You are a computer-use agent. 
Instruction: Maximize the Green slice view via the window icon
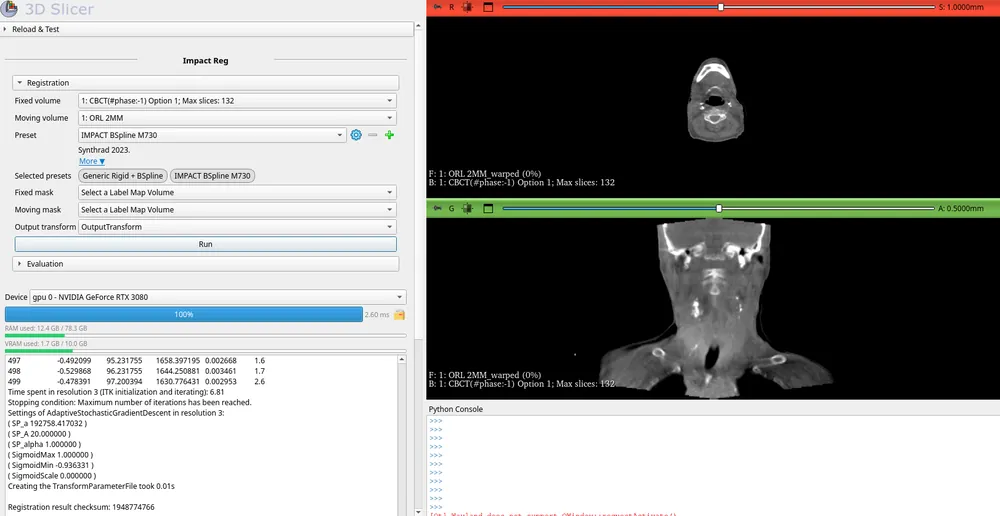pos(488,208)
